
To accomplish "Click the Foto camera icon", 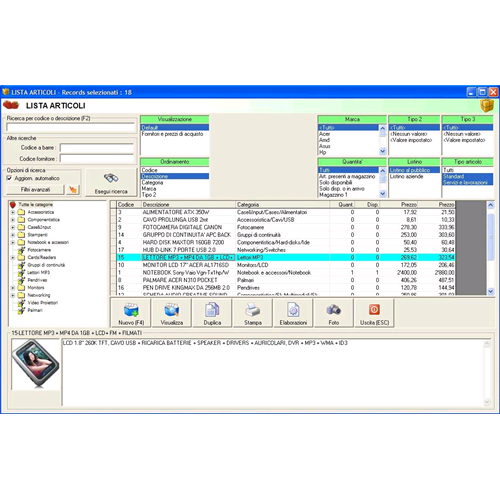I will (333, 313).
